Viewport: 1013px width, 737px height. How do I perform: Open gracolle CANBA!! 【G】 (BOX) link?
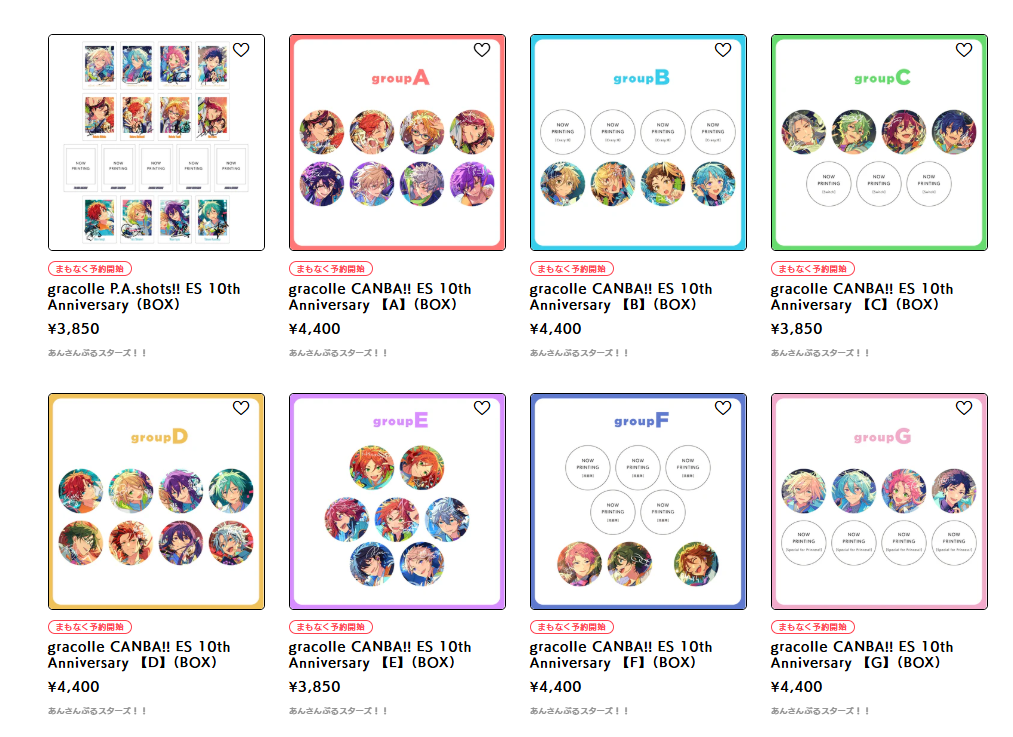click(x=862, y=654)
